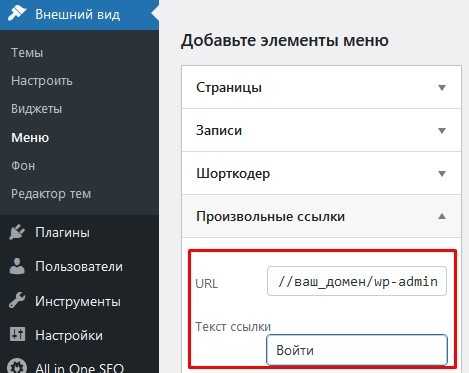Open the Настройки menu label

coord(69,335)
